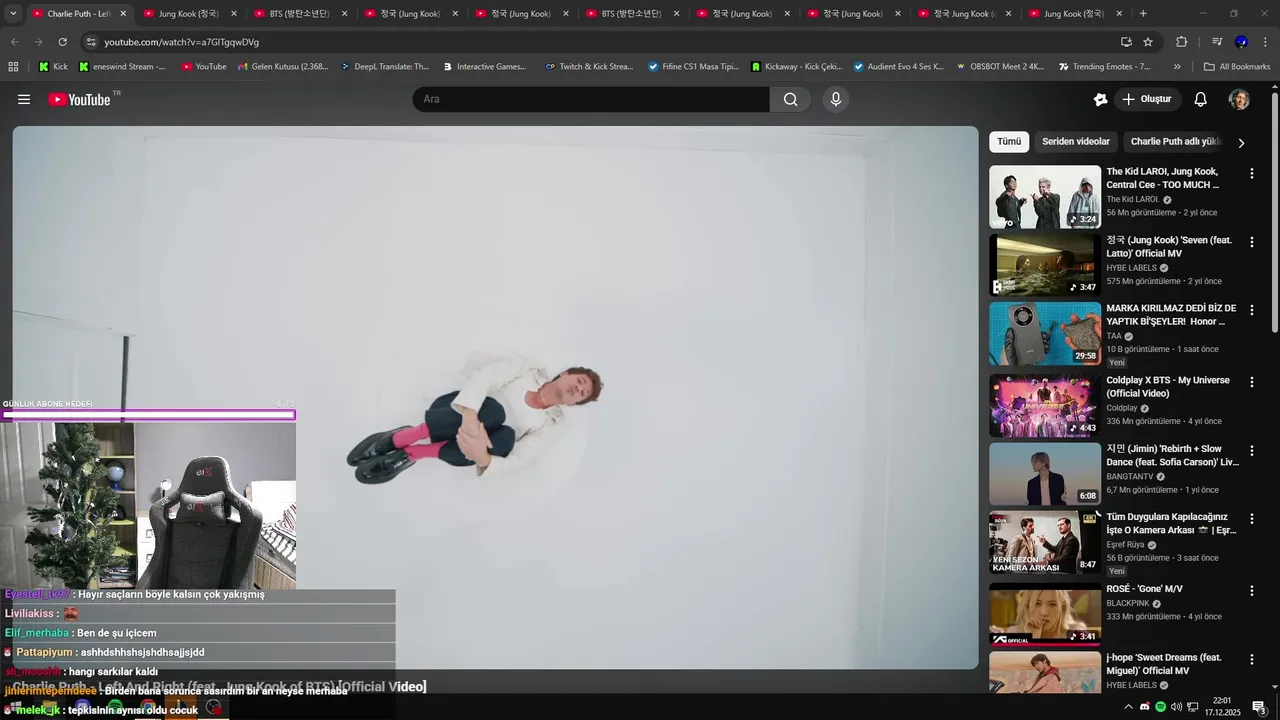Close the Charlie Puth tab
Image resolution: width=1280 pixels, height=720 pixels.
click(x=123, y=14)
